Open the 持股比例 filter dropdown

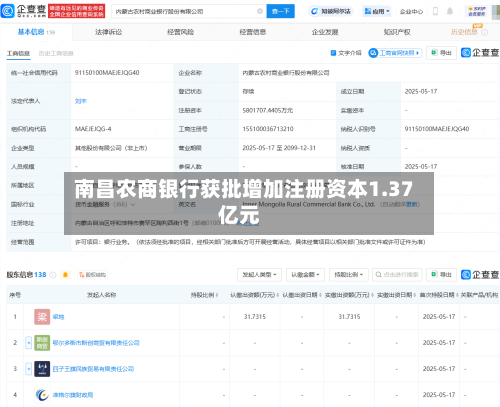(x=349, y=275)
